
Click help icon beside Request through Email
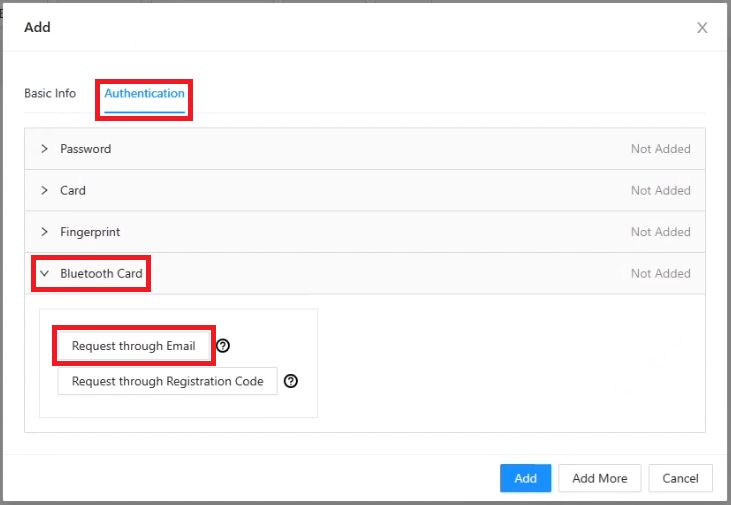[223, 346]
